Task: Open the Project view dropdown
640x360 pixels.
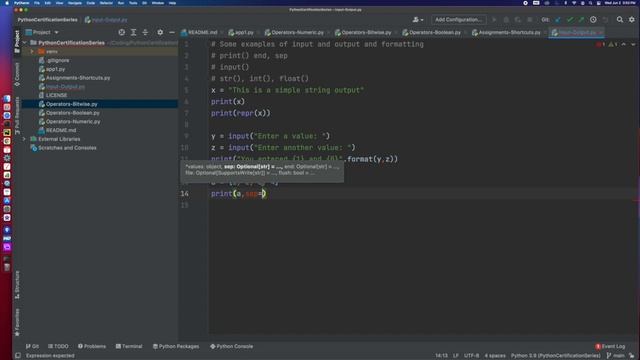Action: tap(42, 32)
